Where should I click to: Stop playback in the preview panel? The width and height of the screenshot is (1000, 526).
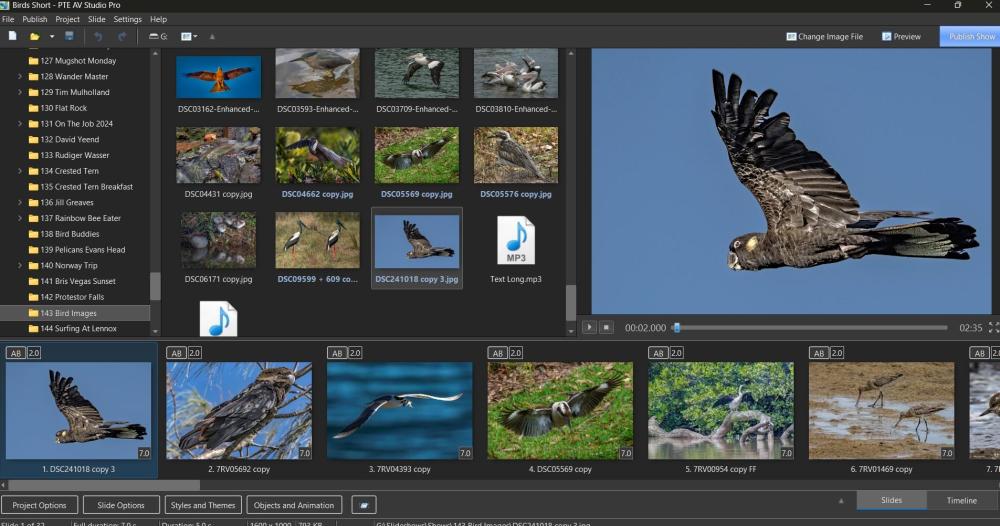point(606,327)
